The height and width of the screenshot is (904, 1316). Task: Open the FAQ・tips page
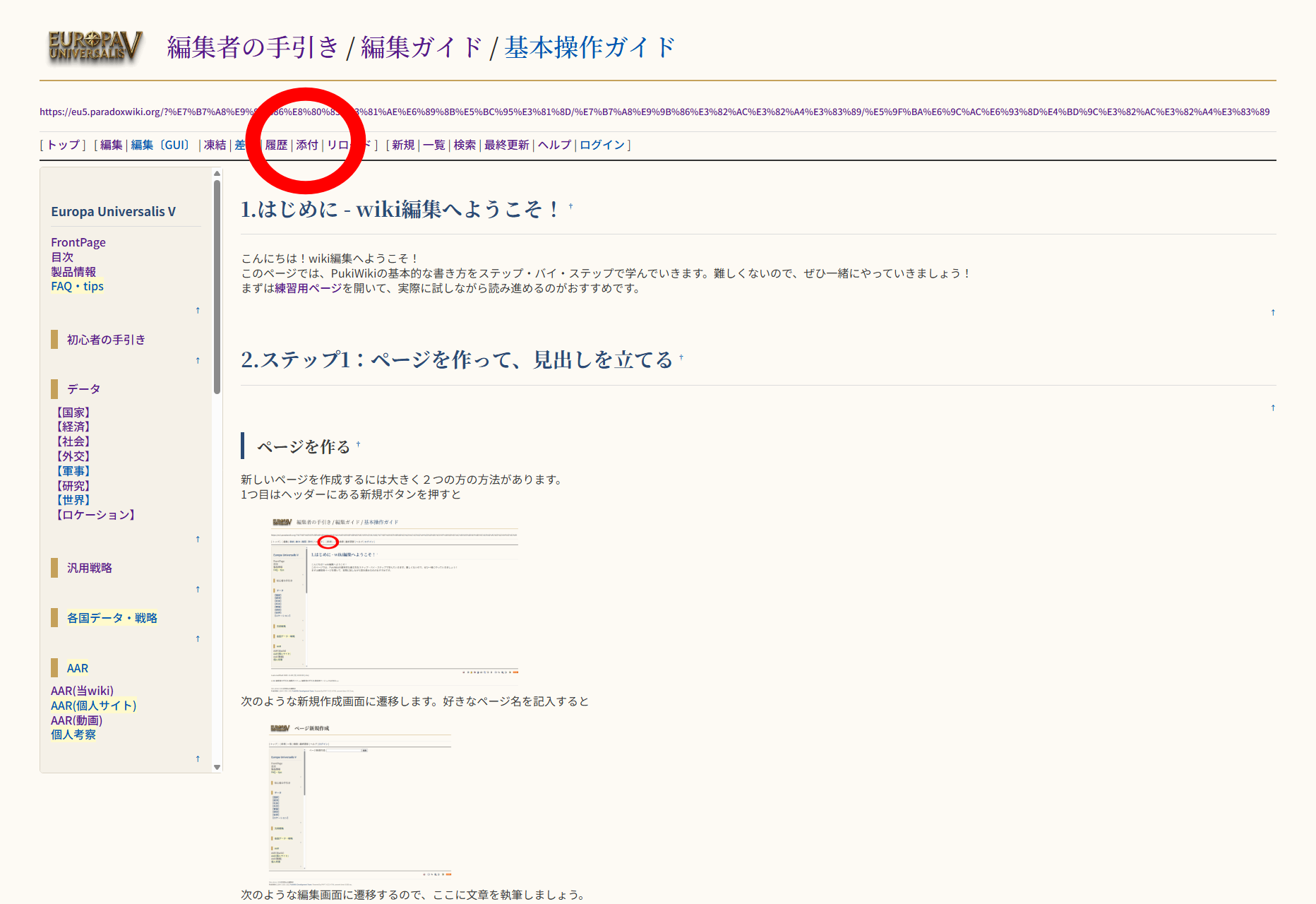click(76, 285)
